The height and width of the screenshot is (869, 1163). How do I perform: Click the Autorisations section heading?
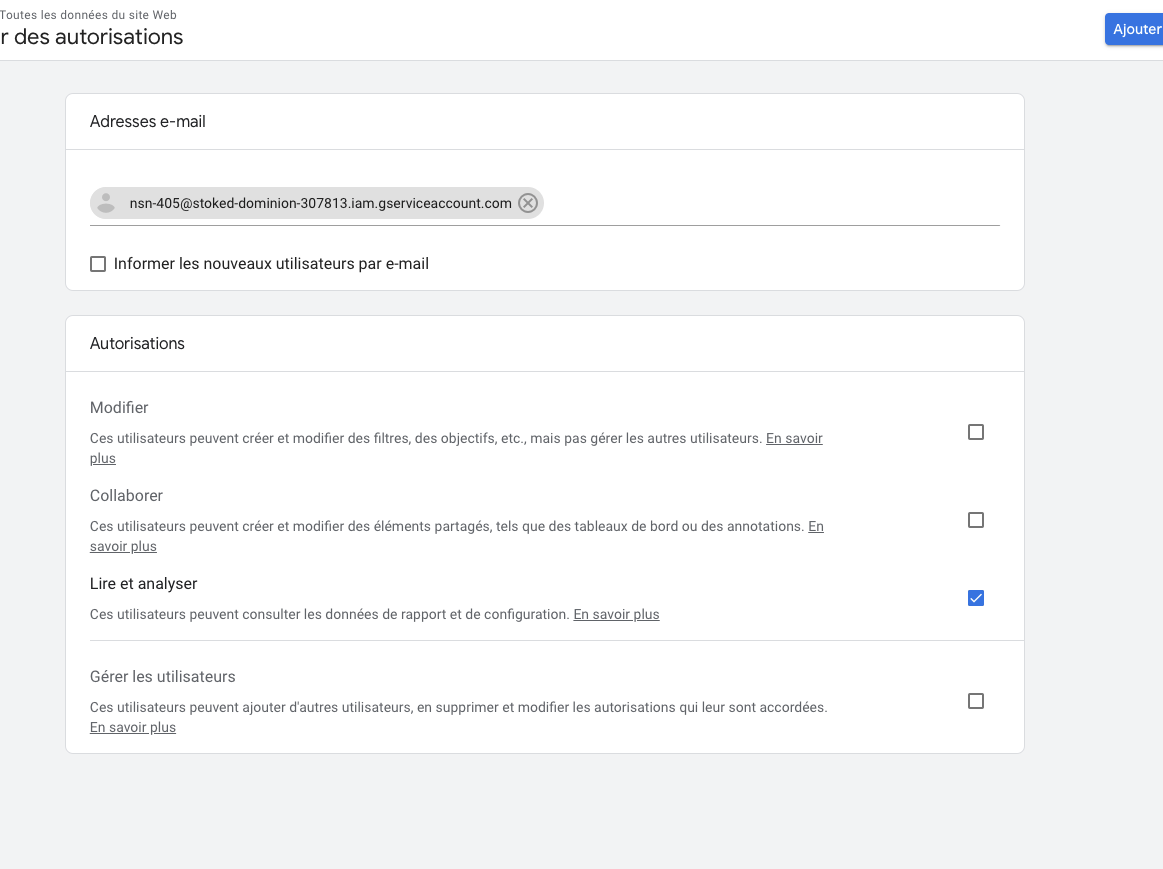point(137,344)
